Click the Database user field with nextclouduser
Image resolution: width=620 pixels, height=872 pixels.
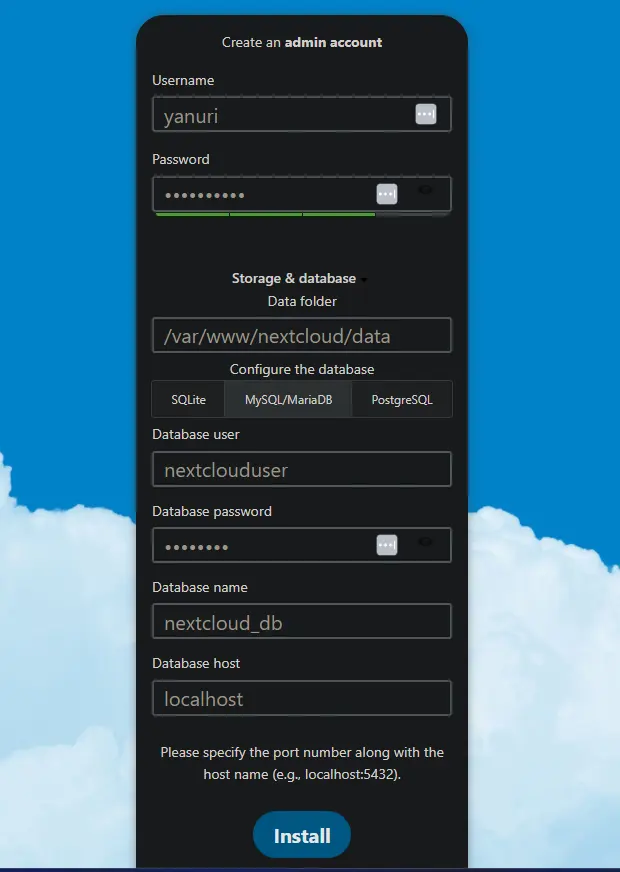coord(302,469)
